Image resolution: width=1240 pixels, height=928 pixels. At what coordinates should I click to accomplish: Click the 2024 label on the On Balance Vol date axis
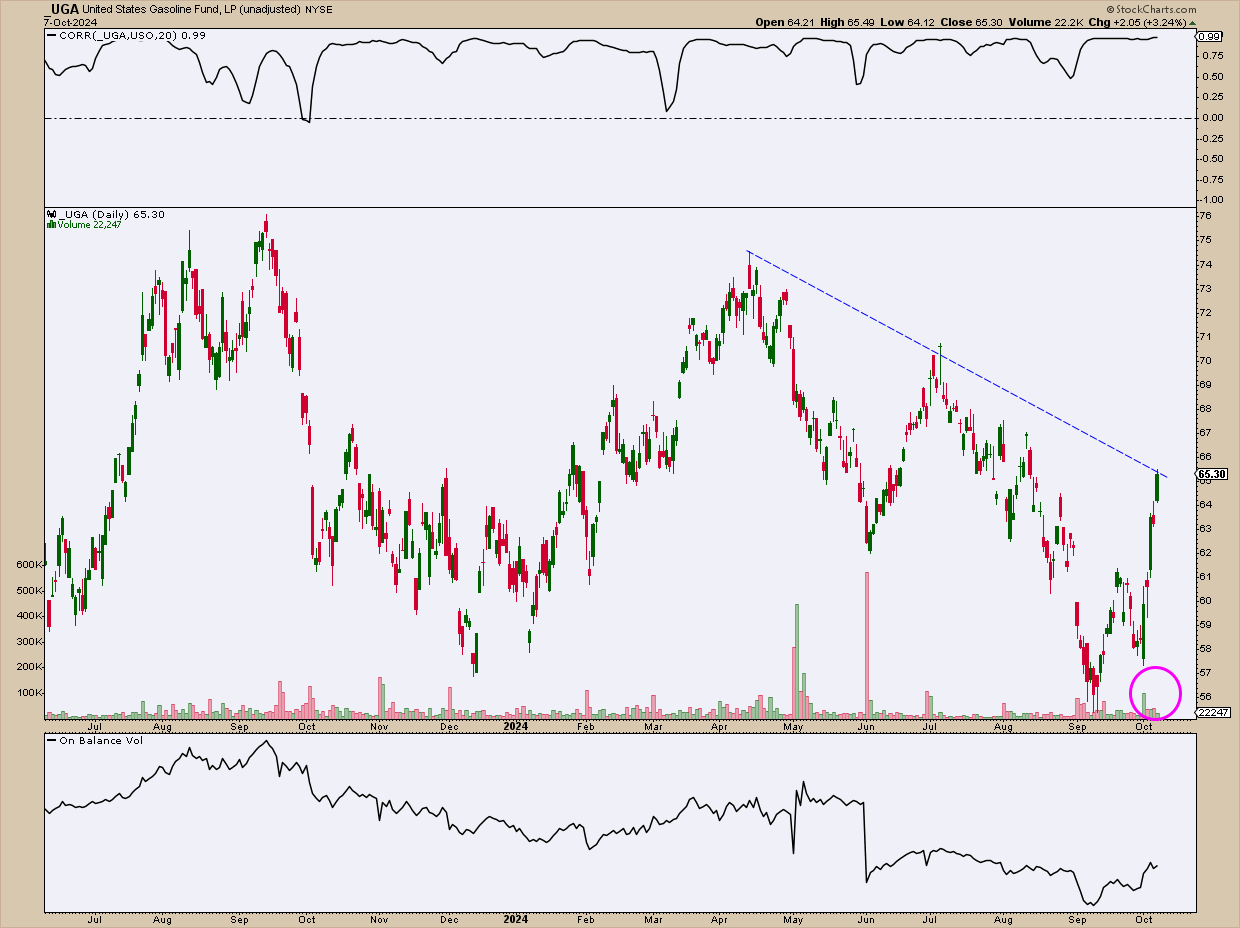click(x=516, y=919)
